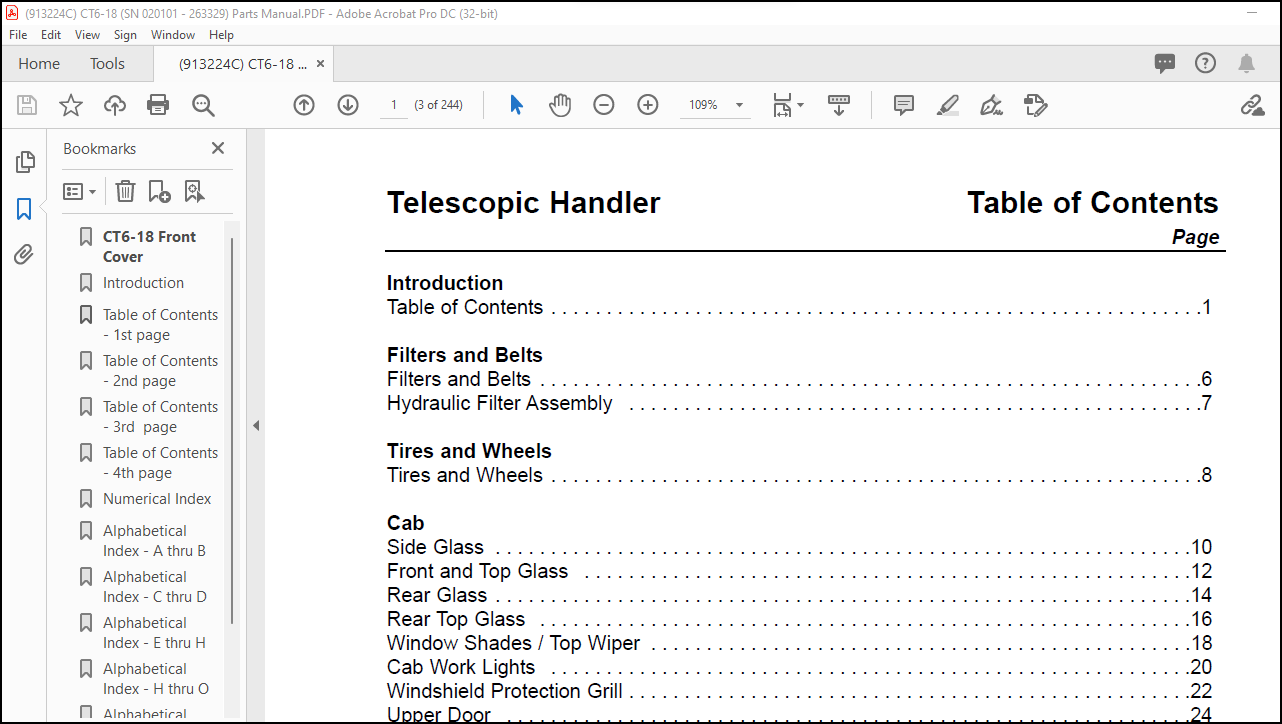Open Table of Contents 2nd page bookmark

(160, 370)
